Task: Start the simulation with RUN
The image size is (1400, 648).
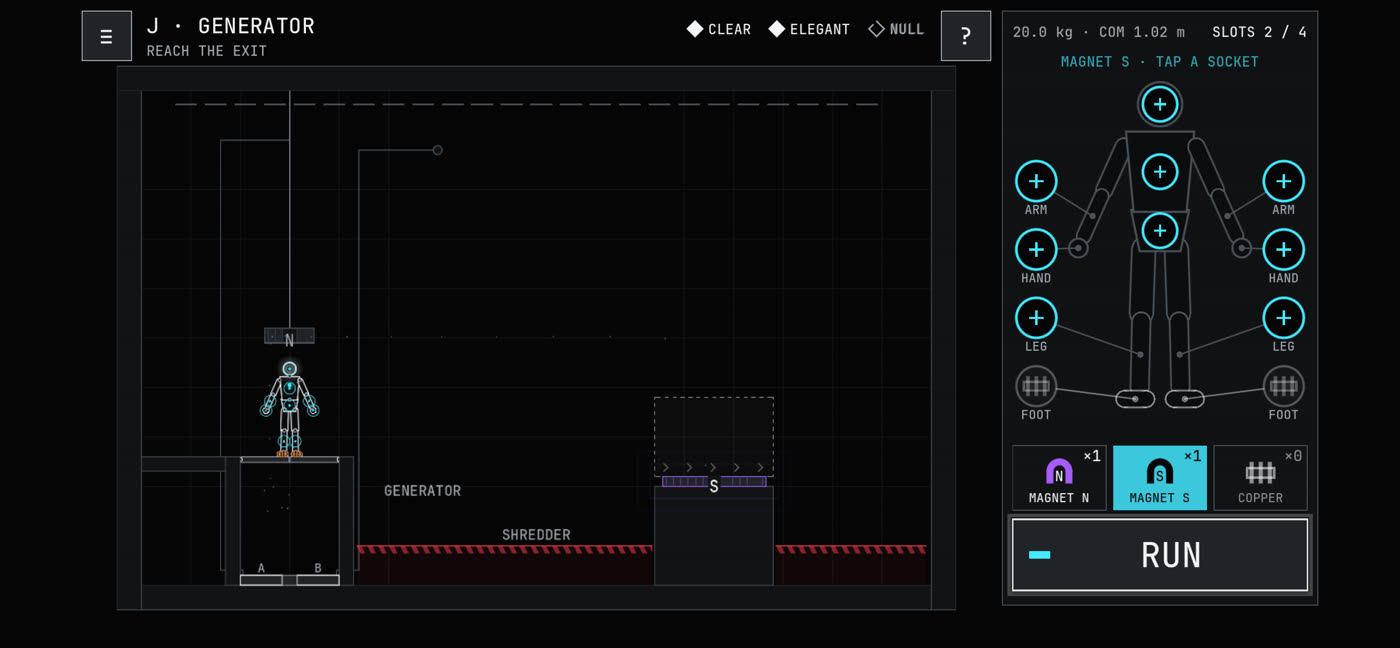Action: 1160,555
